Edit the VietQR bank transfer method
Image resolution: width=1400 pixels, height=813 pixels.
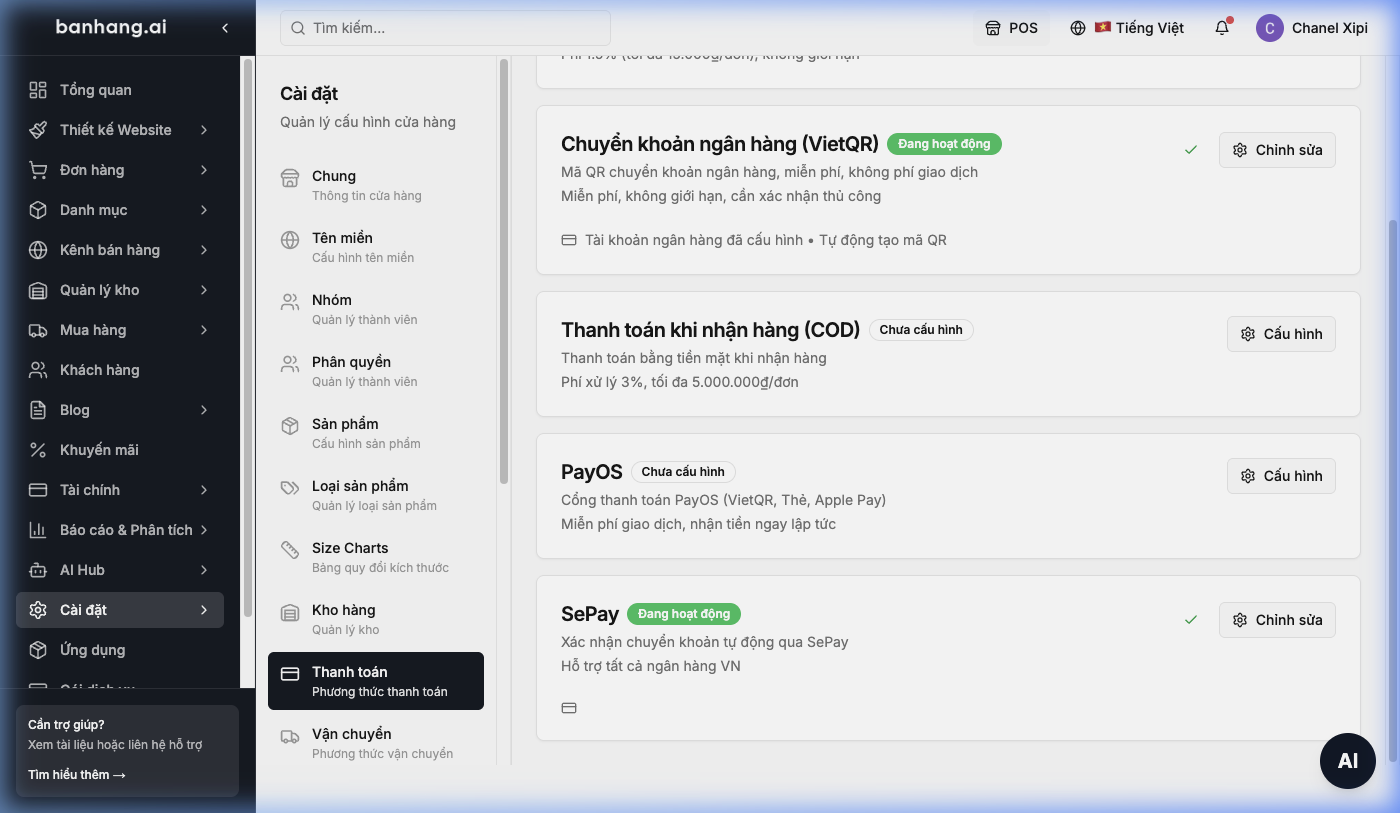(x=1277, y=150)
